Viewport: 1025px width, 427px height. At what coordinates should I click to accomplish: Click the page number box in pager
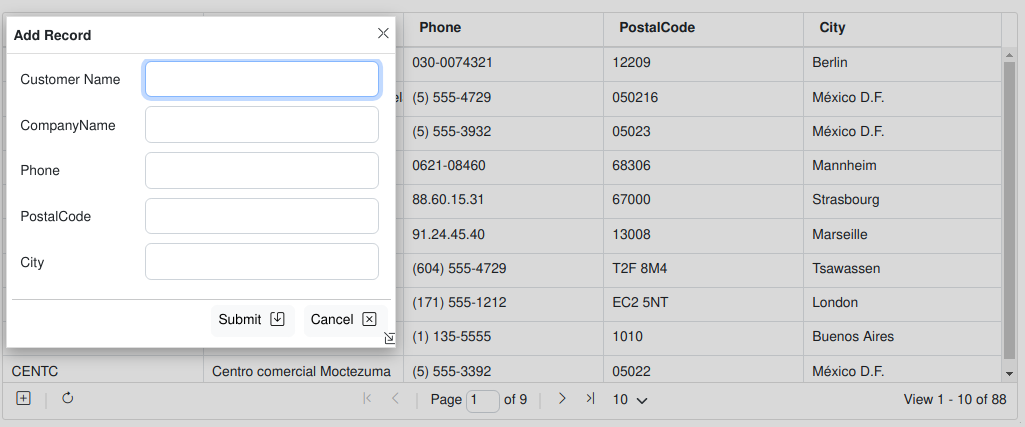(483, 400)
